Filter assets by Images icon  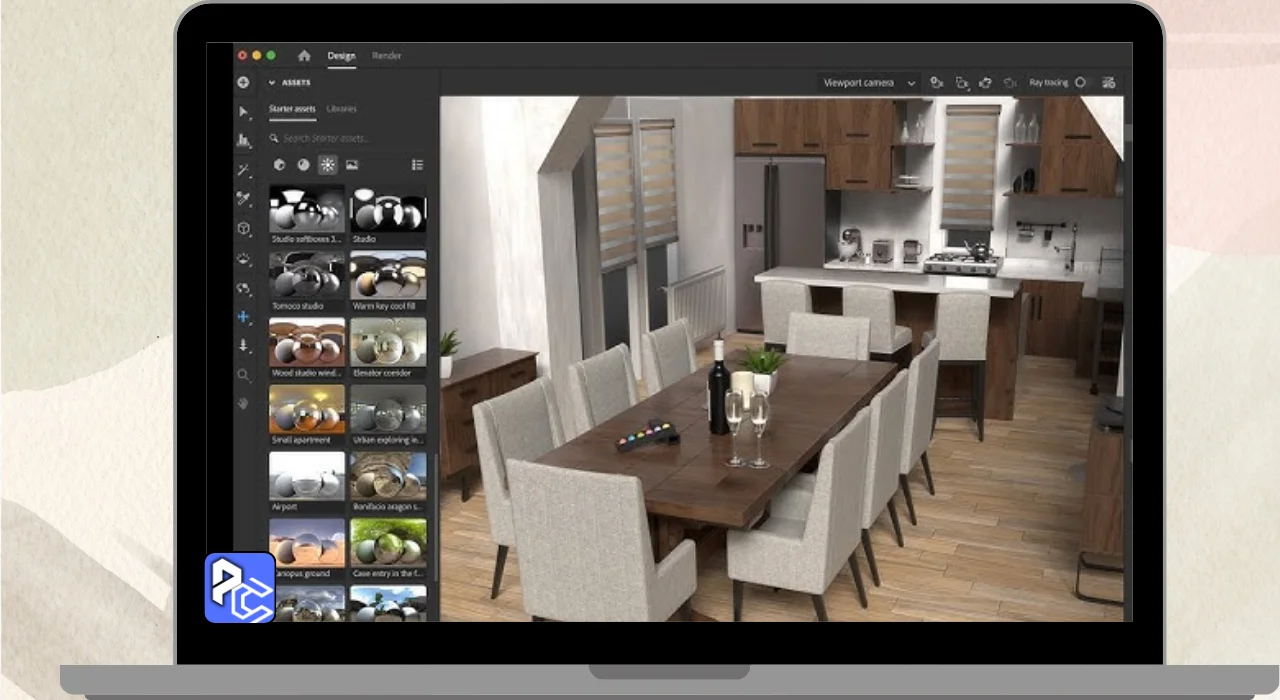[x=352, y=165]
